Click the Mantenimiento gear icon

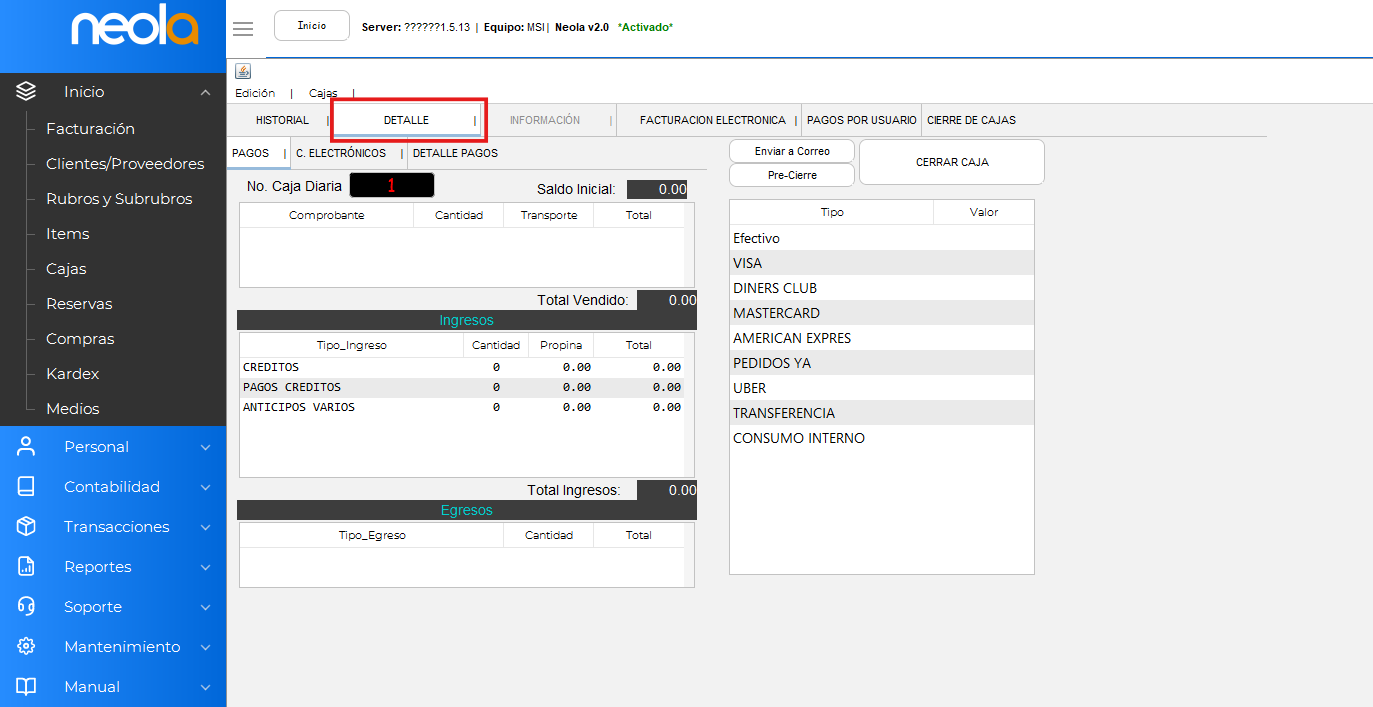pos(26,647)
